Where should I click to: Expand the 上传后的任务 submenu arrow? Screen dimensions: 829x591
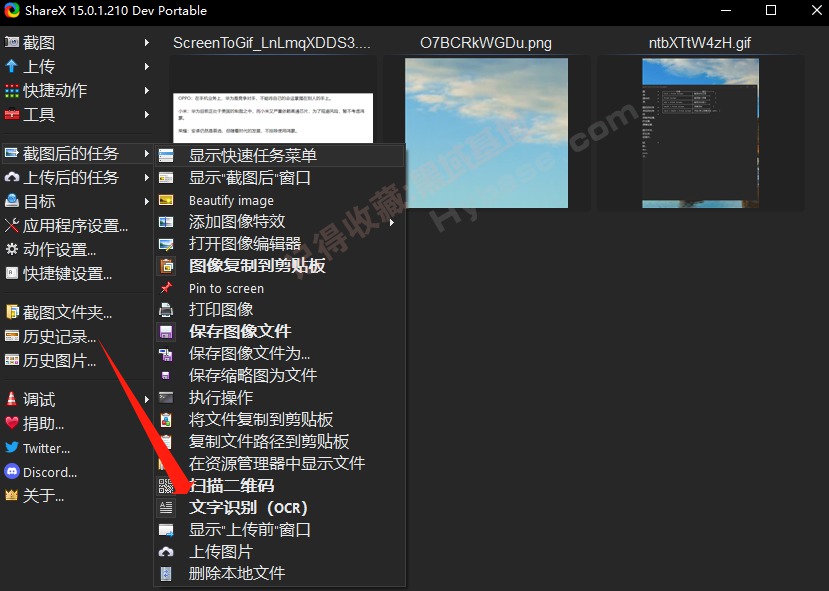pos(146,178)
